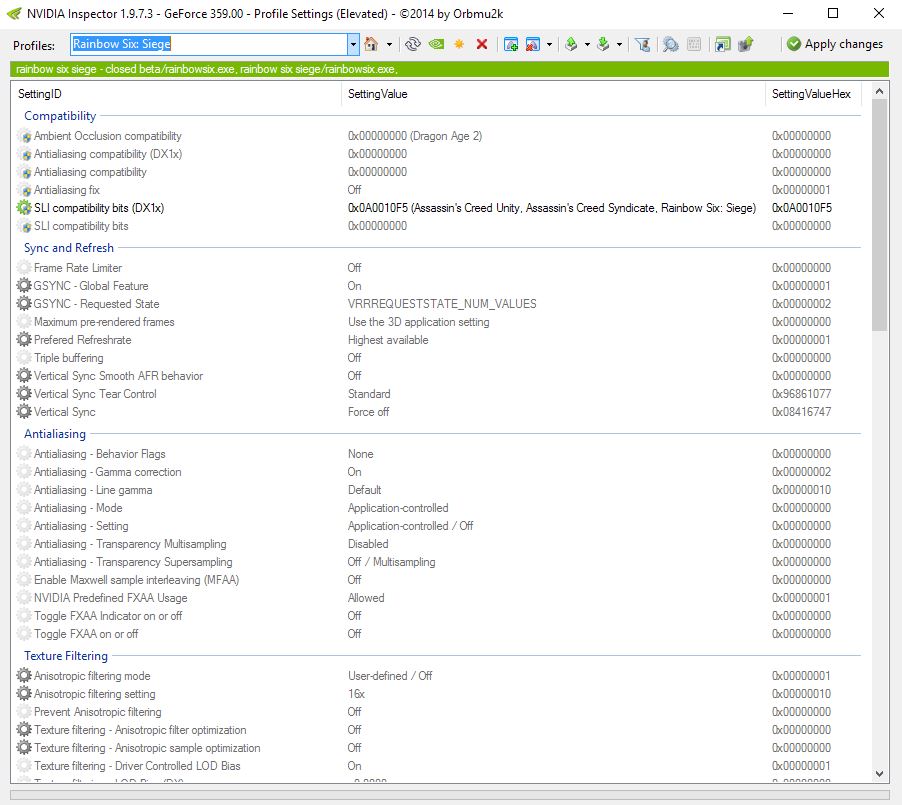Click the 'Force off' Vertical Sync value
The height and width of the screenshot is (805, 902).
tap(368, 412)
